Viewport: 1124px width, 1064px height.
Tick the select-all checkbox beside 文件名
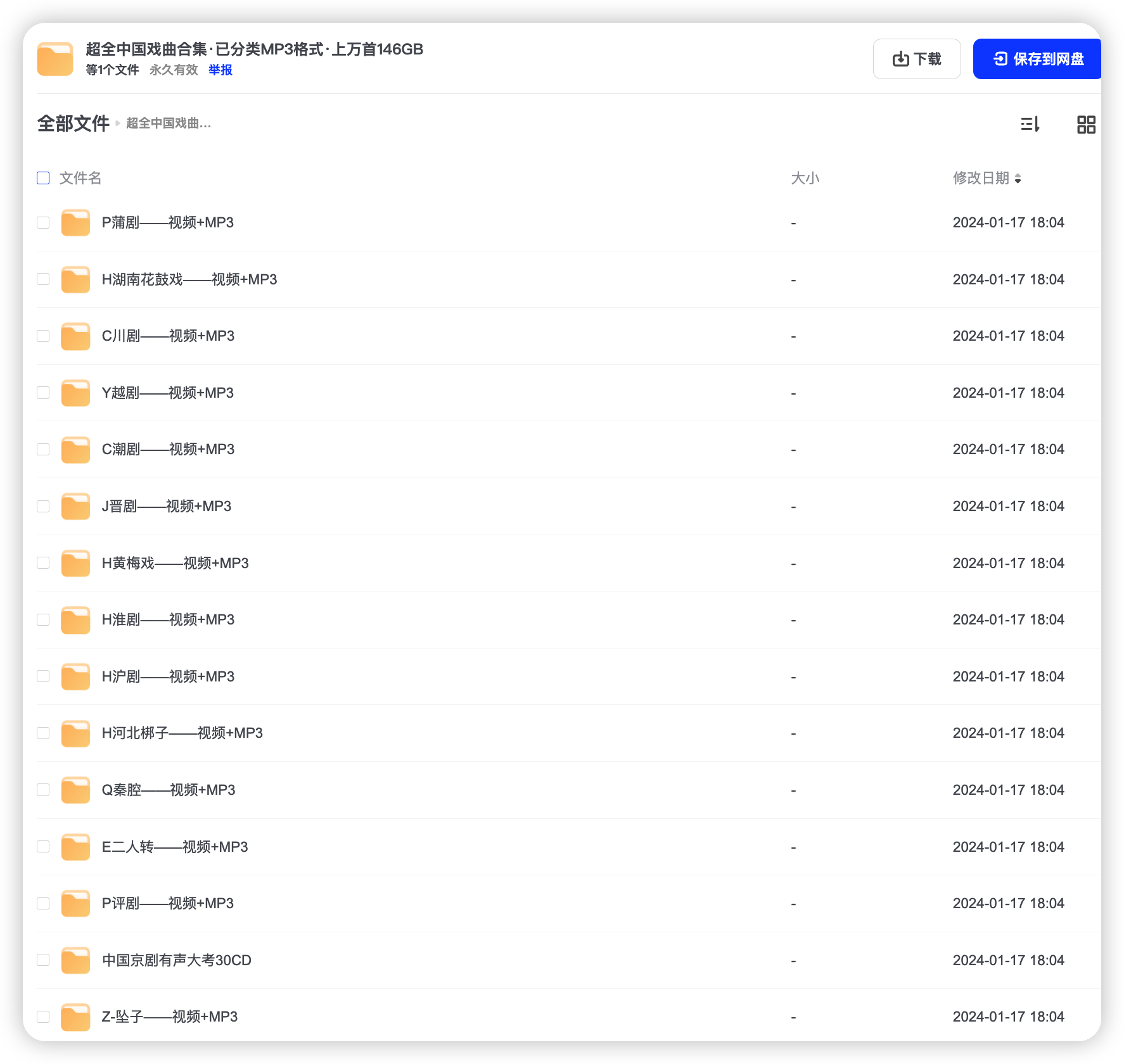(x=43, y=178)
